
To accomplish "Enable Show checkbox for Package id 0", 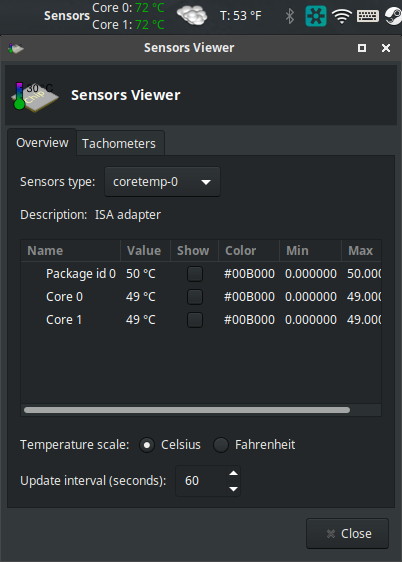I will coord(195,274).
